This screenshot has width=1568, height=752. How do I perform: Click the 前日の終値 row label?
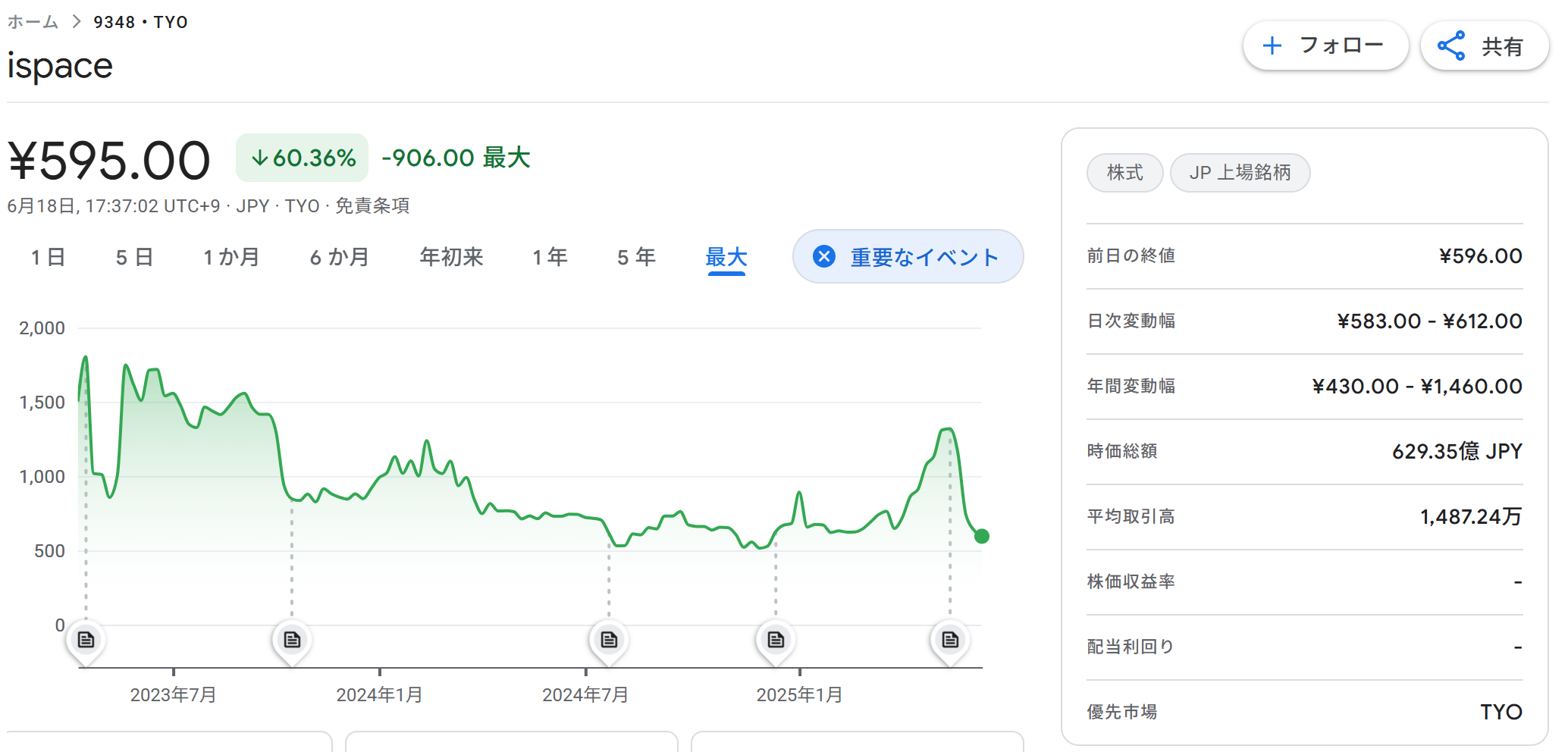[x=1131, y=256]
